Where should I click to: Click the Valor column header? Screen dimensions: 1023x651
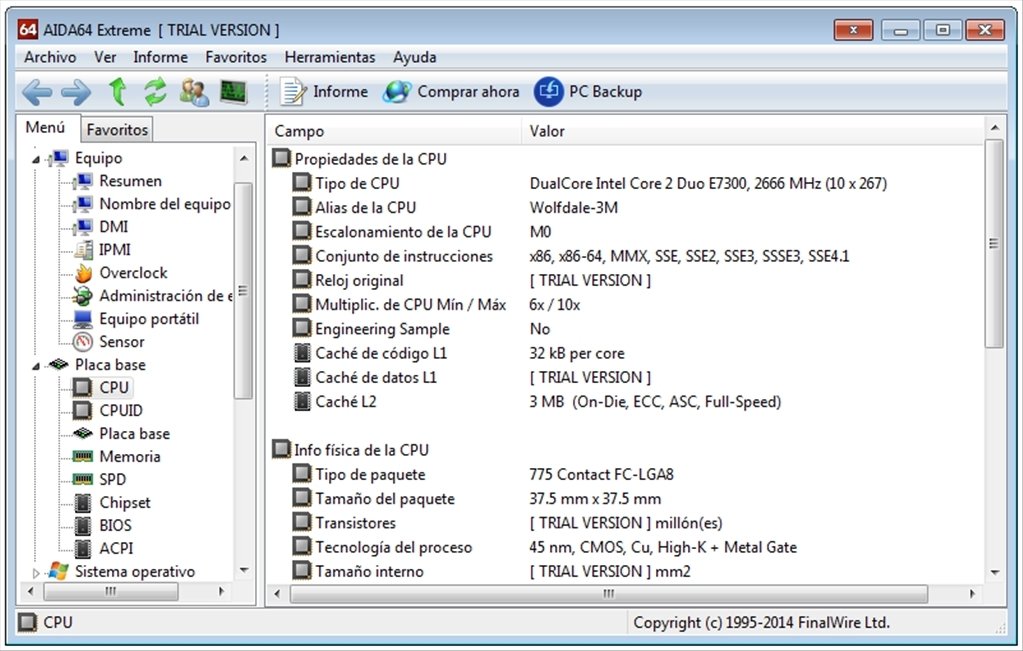point(752,131)
